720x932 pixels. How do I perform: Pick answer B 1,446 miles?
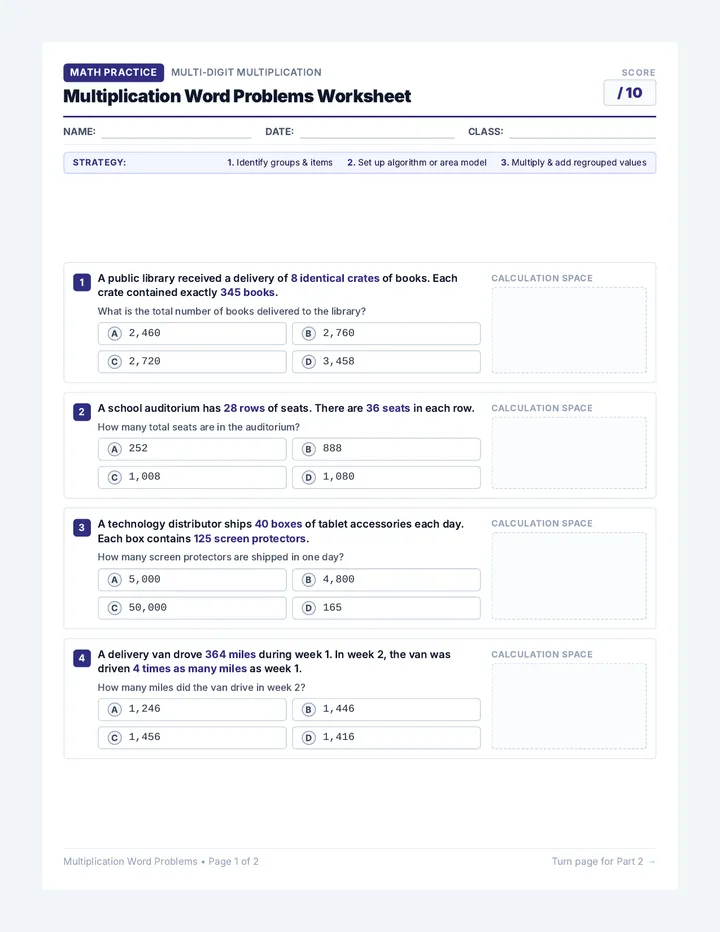pyautogui.click(x=386, y=709)
